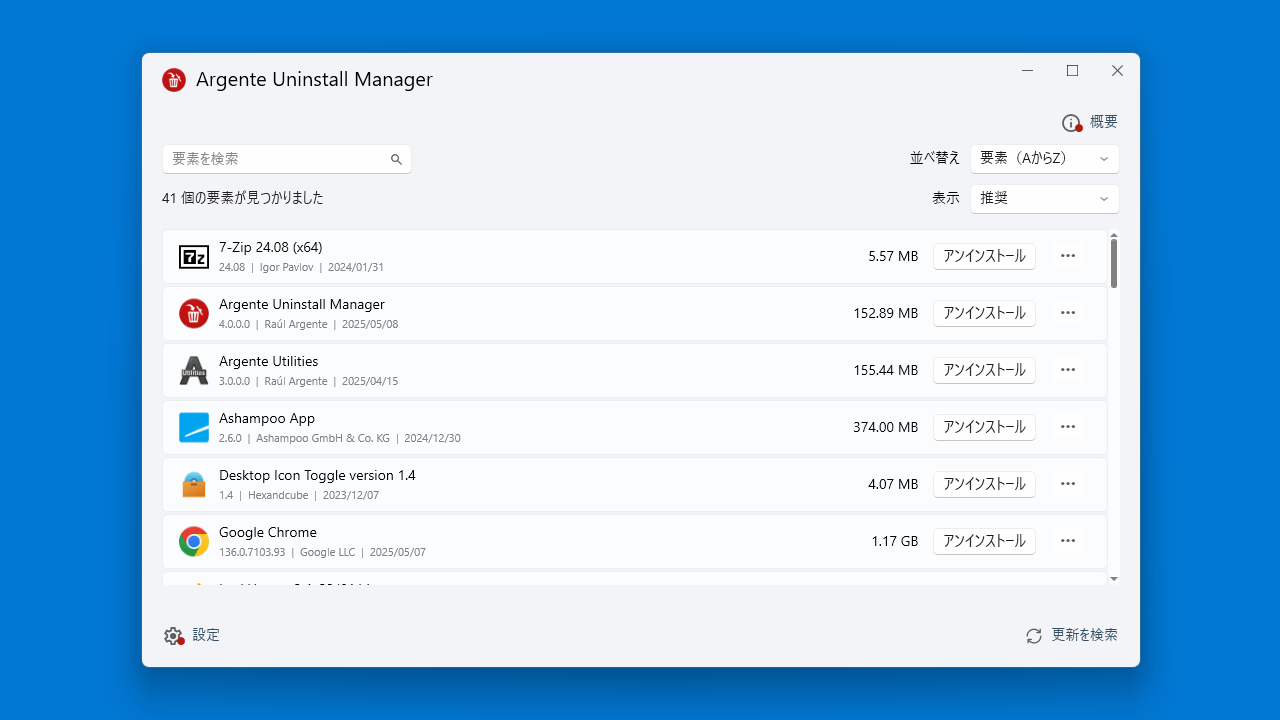Click the 5.57 MB size value
The height and width of the screenshot is (720, 1280).
(893, 256)
